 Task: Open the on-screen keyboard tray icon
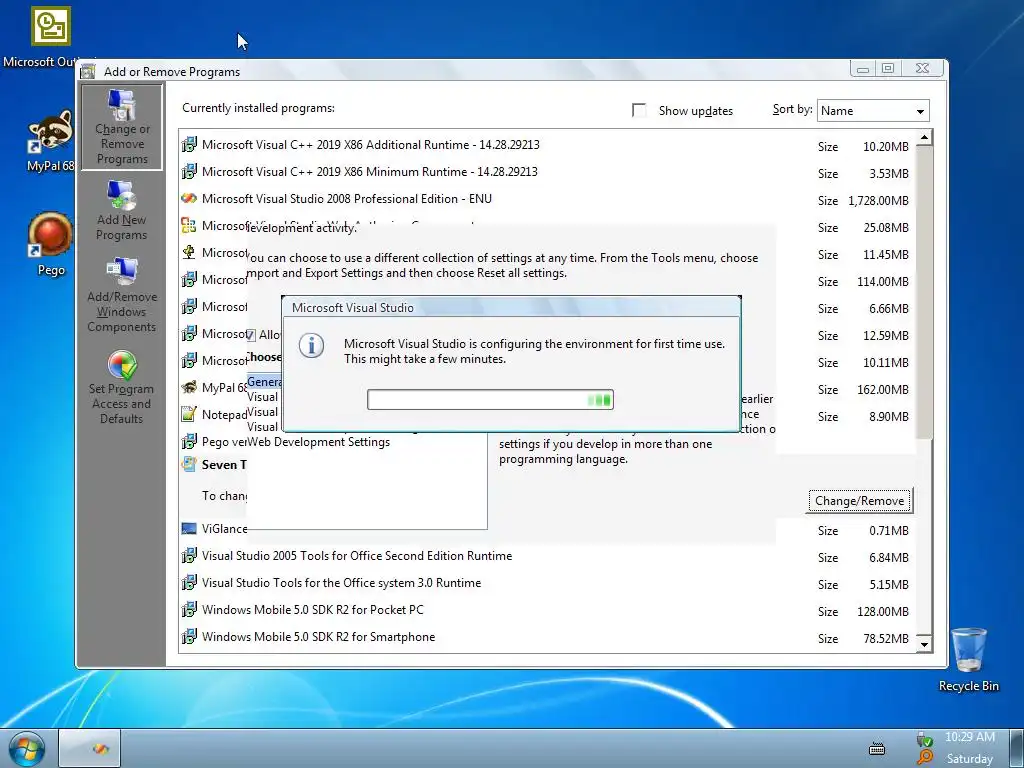click(x=876, y=748)
